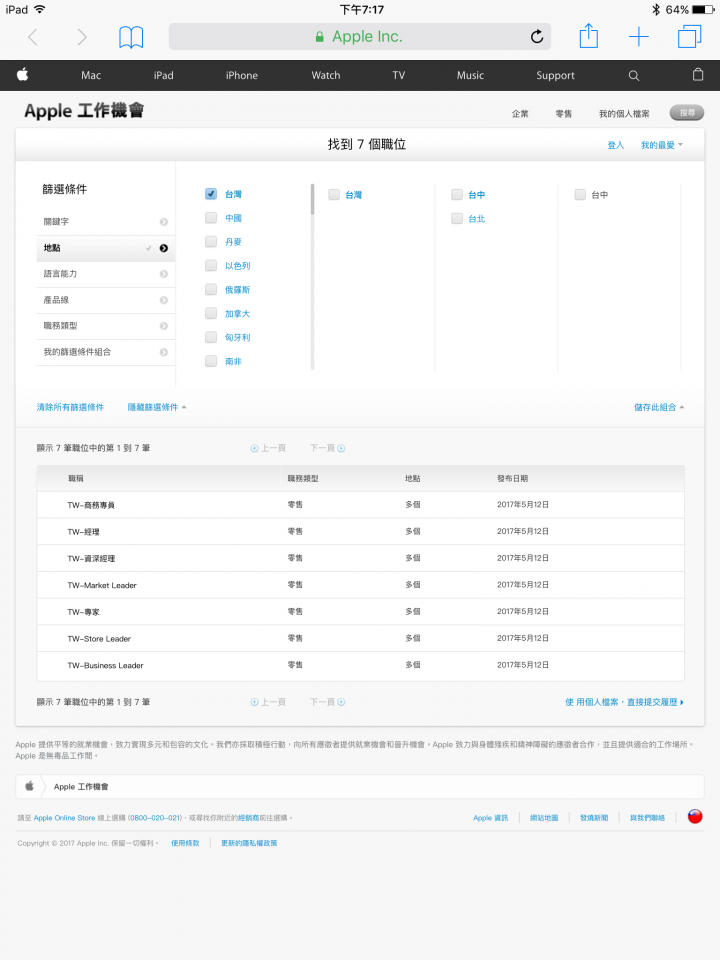Click the 登入 link

pyautogui.click(x=615, y=145)
